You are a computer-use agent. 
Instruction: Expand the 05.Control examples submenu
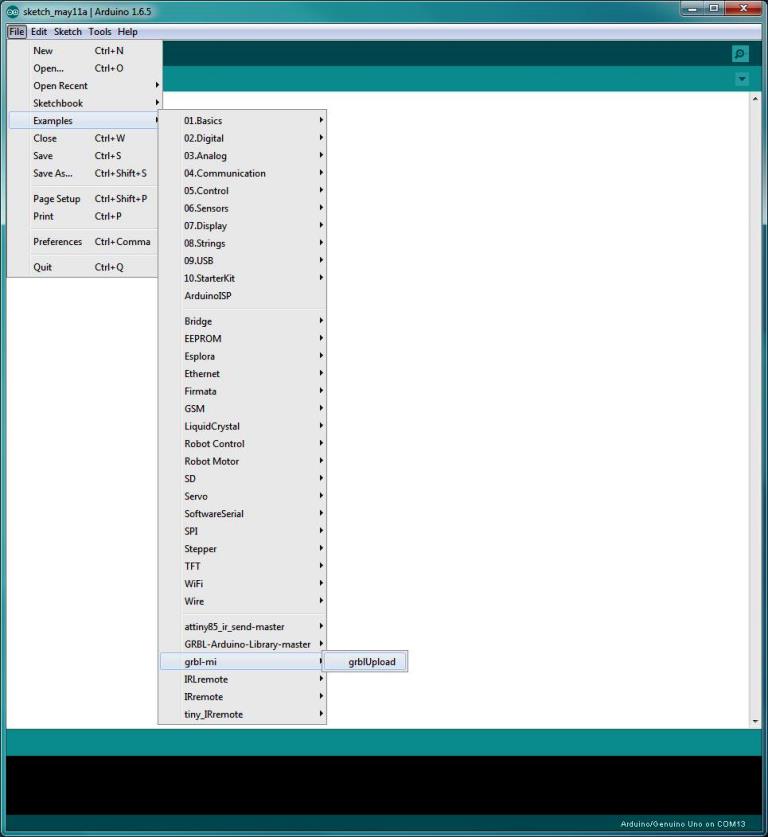tap(242, 191)
